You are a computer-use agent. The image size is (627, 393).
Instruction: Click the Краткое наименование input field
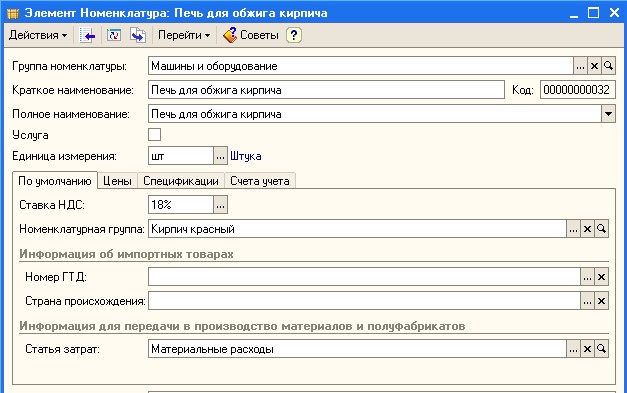326,90
